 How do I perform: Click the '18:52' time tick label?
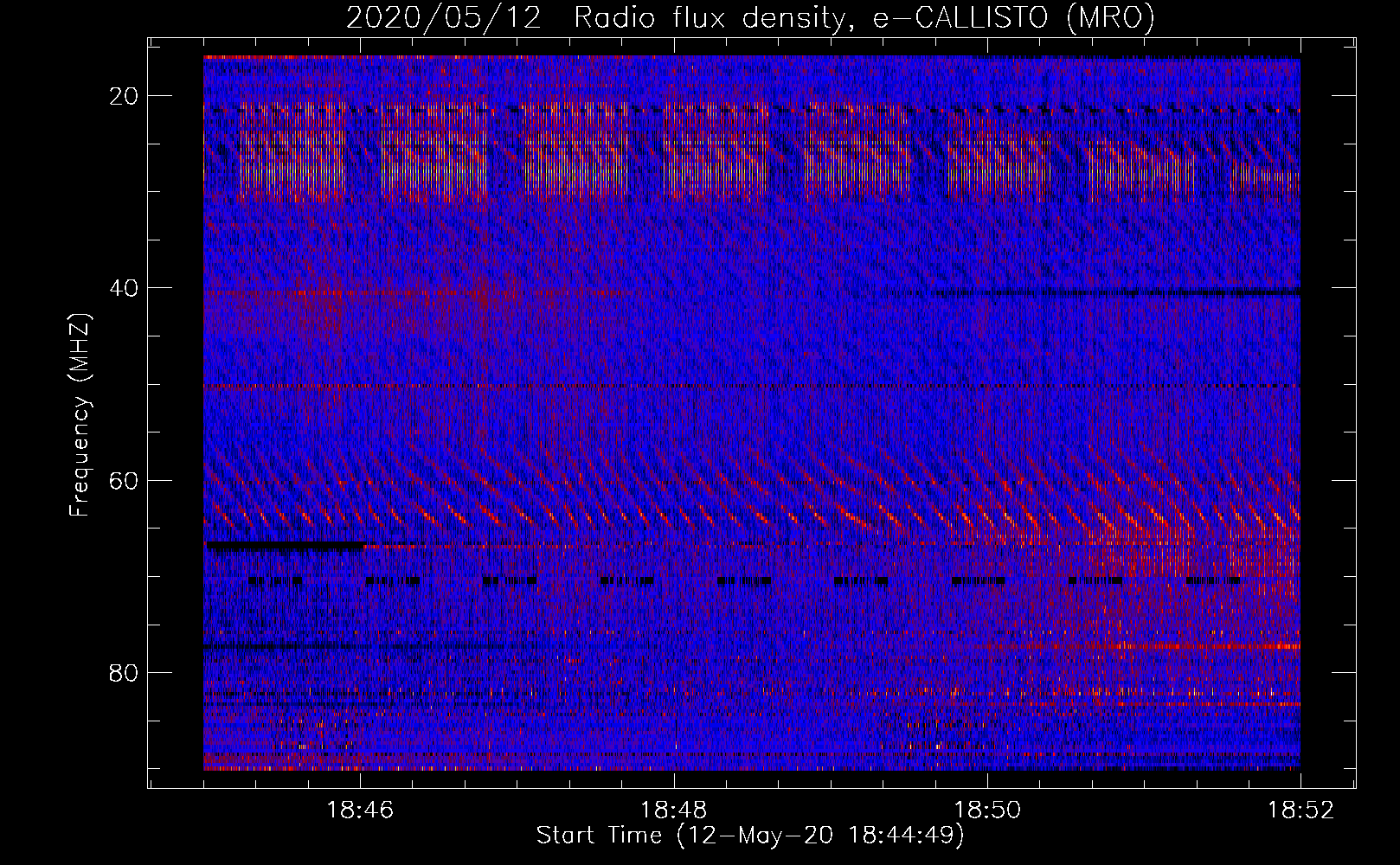(x=1301, y=811)
